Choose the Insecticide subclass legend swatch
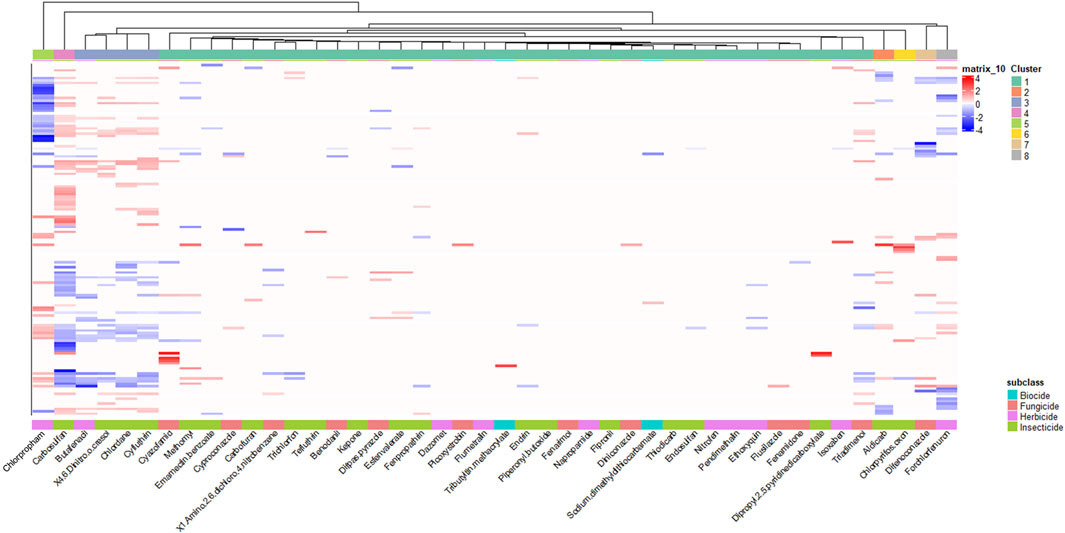The width and height of the screenshot is (1065, 533). [x=1014, y=427]
